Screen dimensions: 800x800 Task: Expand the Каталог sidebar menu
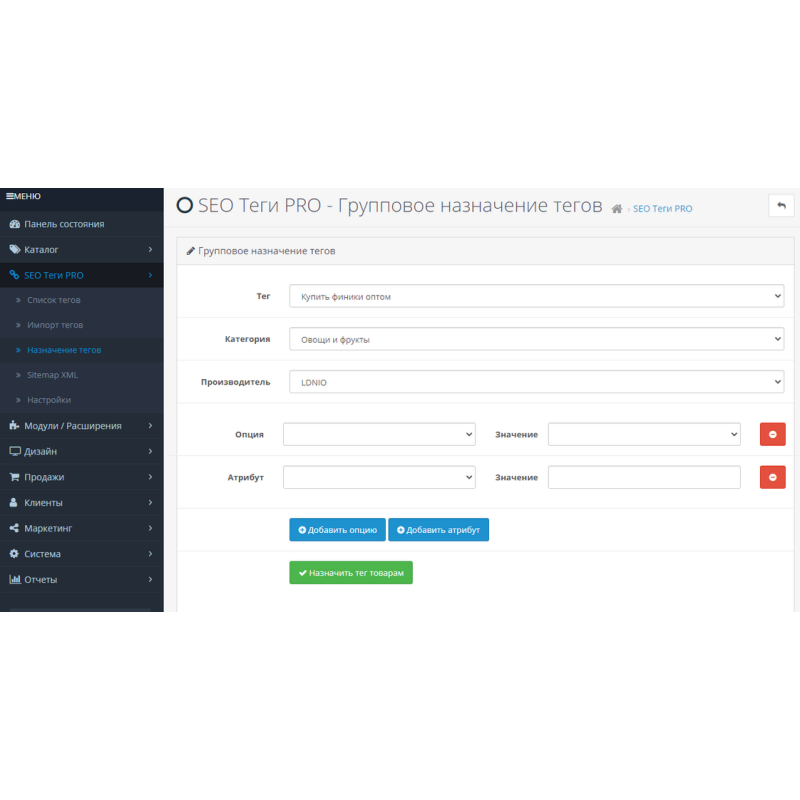tap(80, 249)
